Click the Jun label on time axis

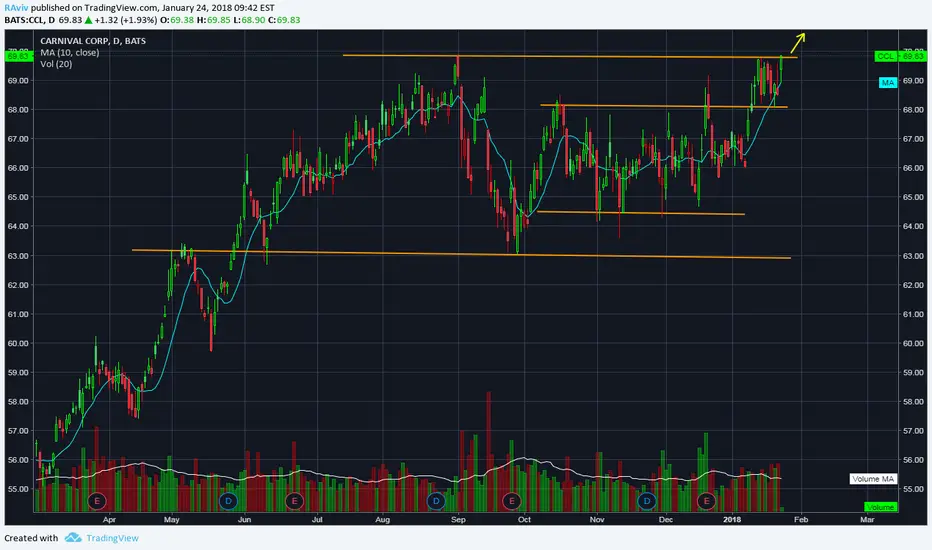[244, 520]
